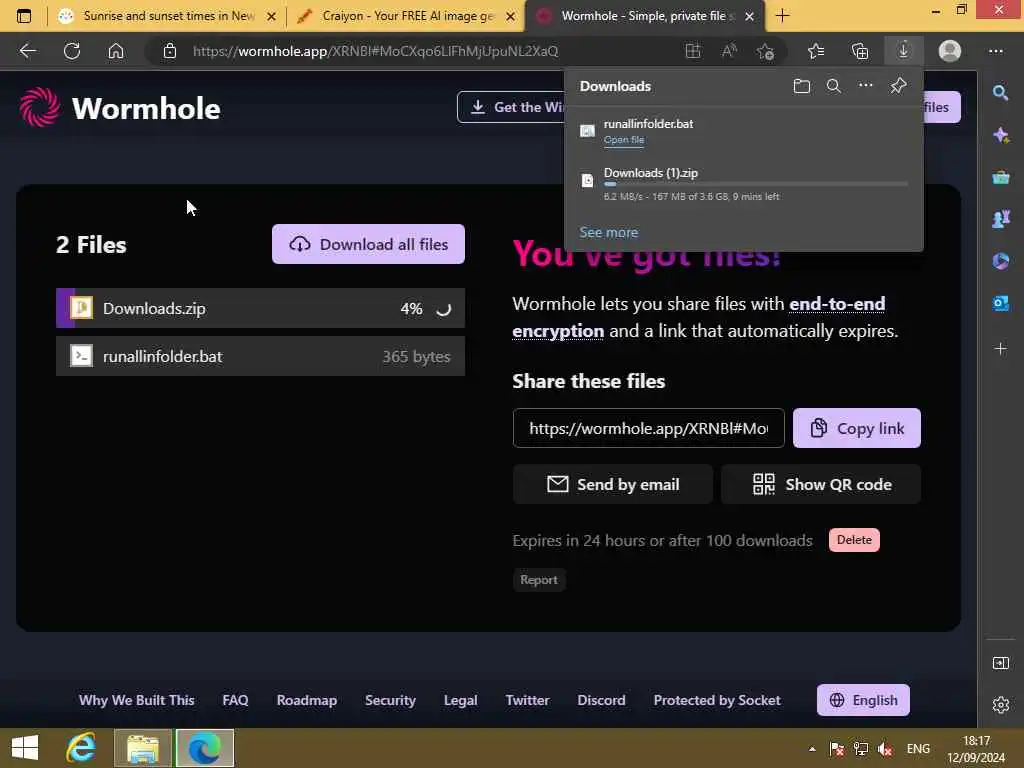Copy the share link
1024x768 pixels.
pyautogui.click(x=857, y=428)
